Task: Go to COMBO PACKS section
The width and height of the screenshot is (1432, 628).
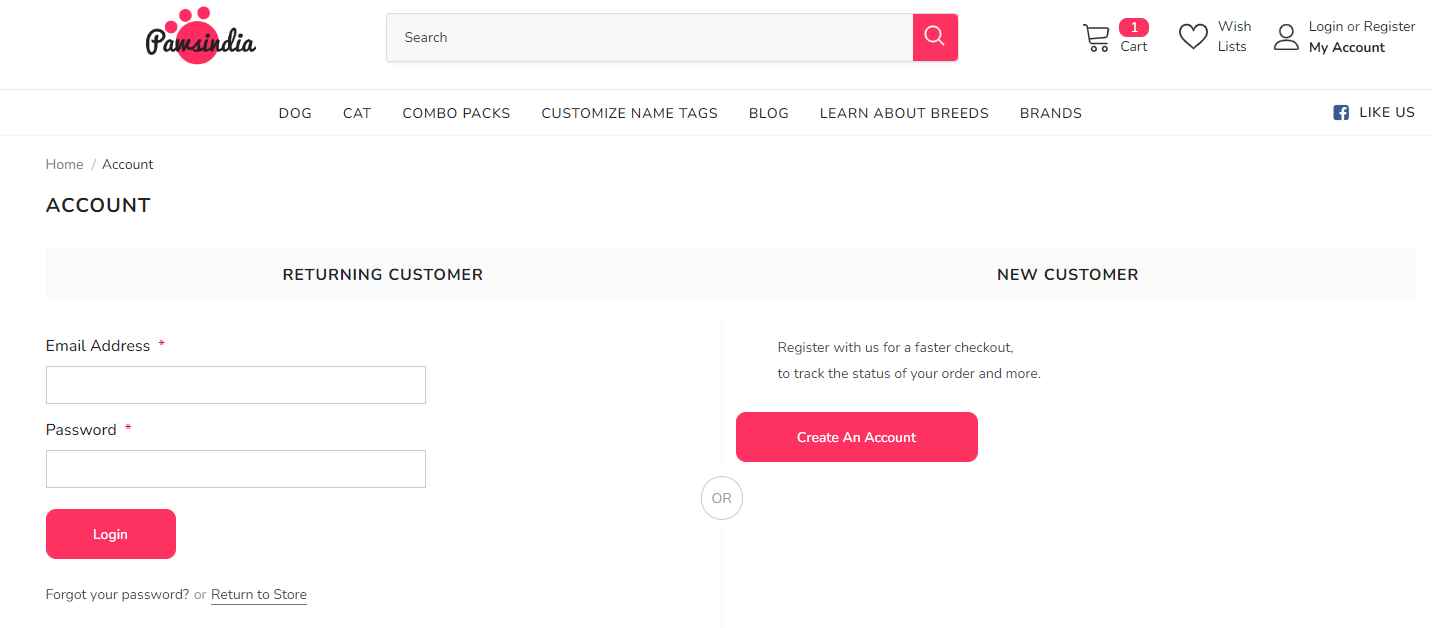Action: click(x=456, y=113)
